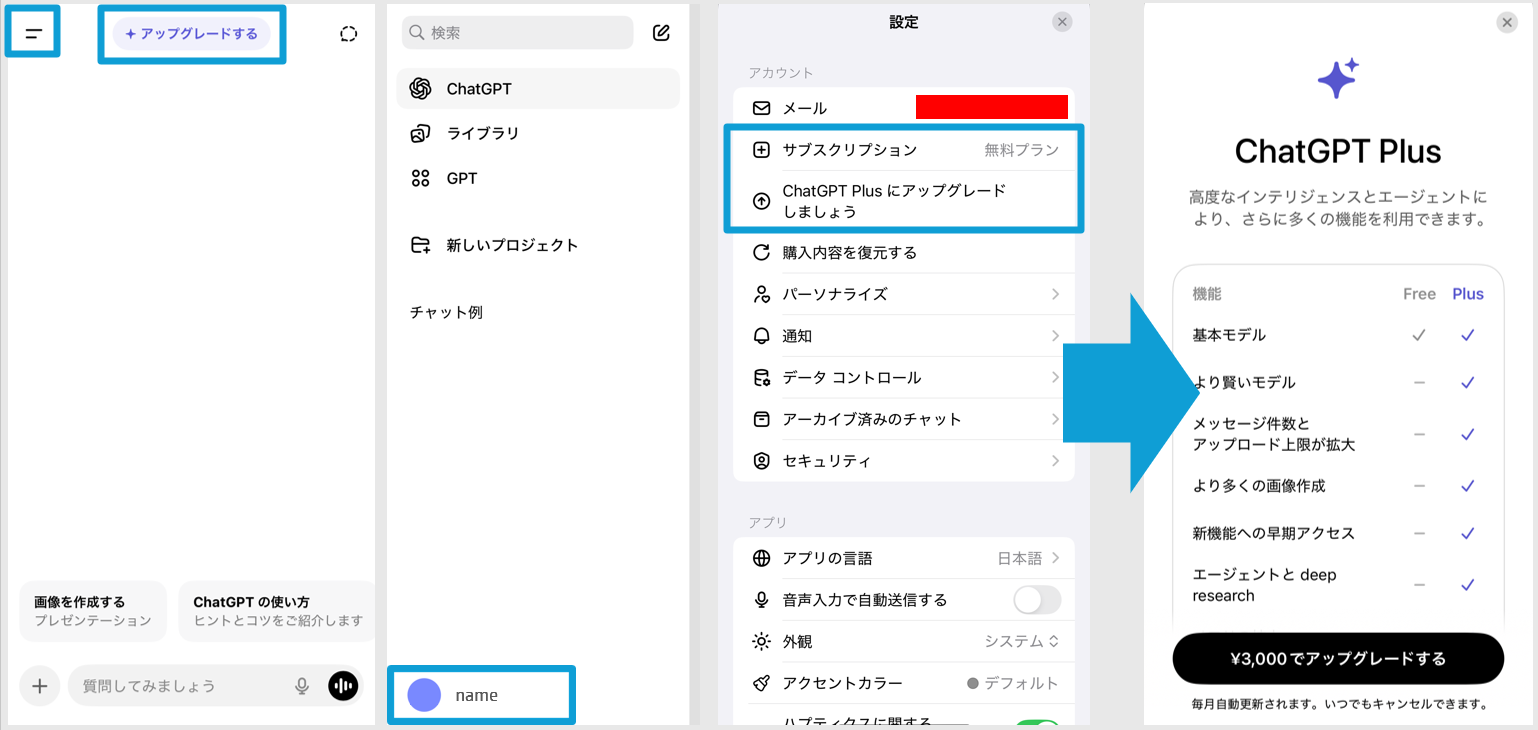Click the チャット例 label in sidebar
This screenshot has height=730, width=1538.
coord(446,312)
